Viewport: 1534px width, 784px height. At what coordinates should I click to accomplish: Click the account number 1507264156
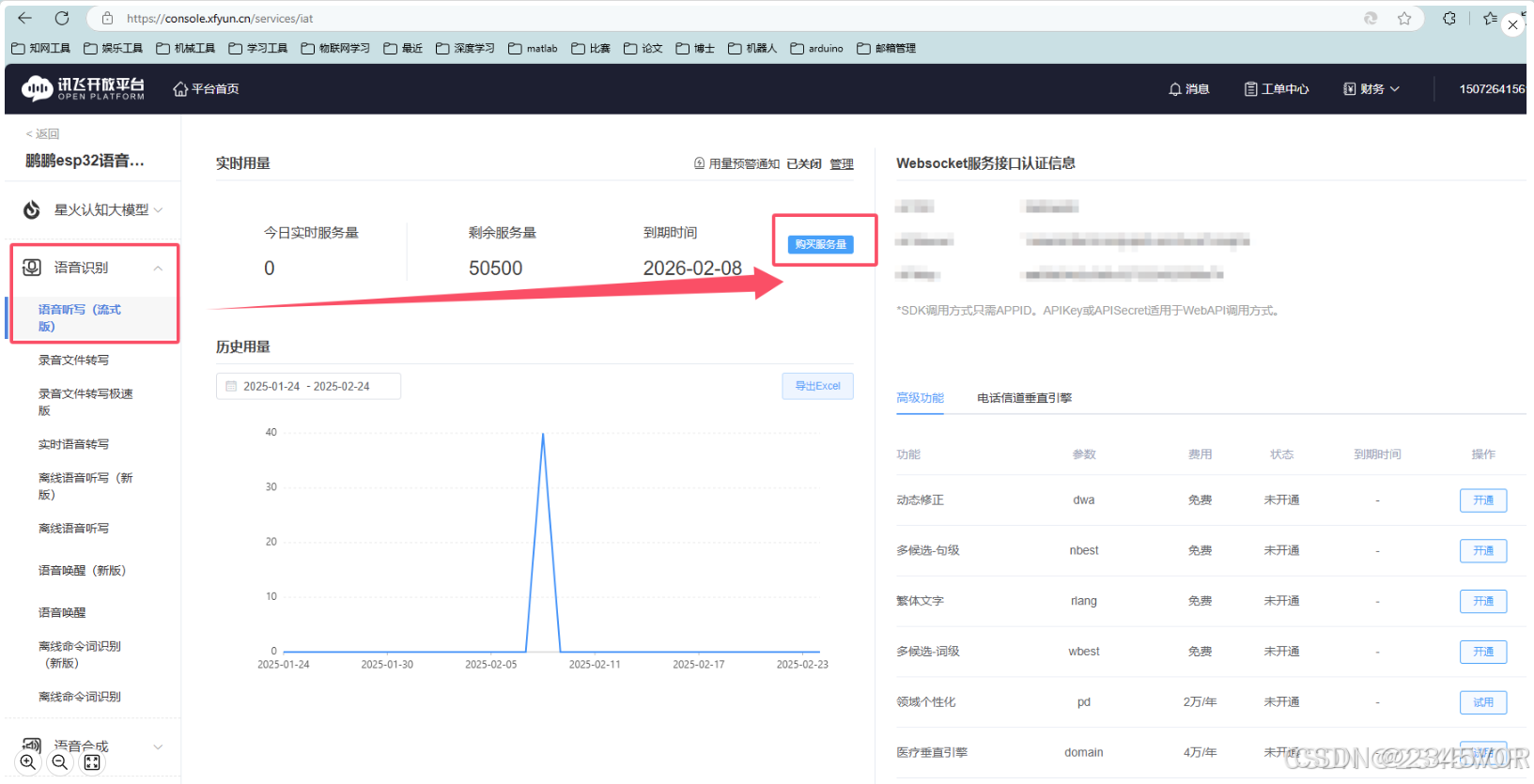(1492, 89)
